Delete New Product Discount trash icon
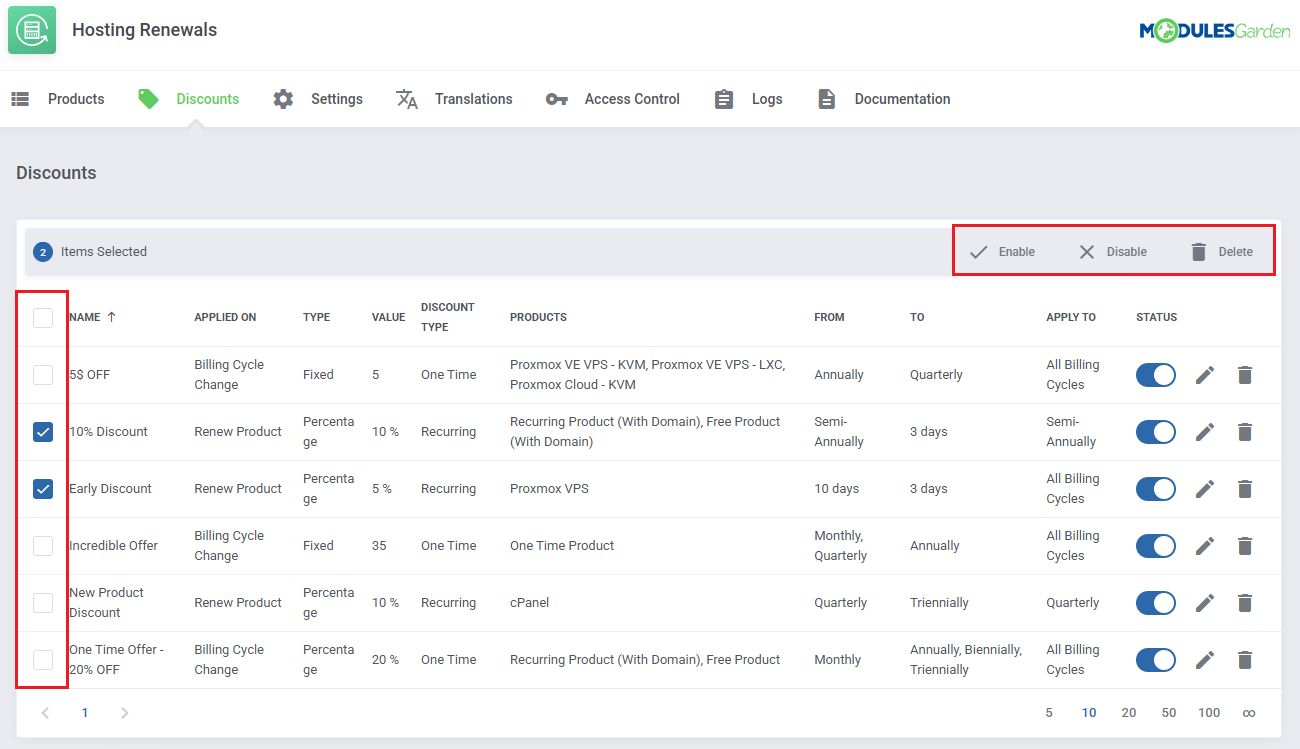This screenshot has height=749, width=1300. click(x=1245, y=603)
